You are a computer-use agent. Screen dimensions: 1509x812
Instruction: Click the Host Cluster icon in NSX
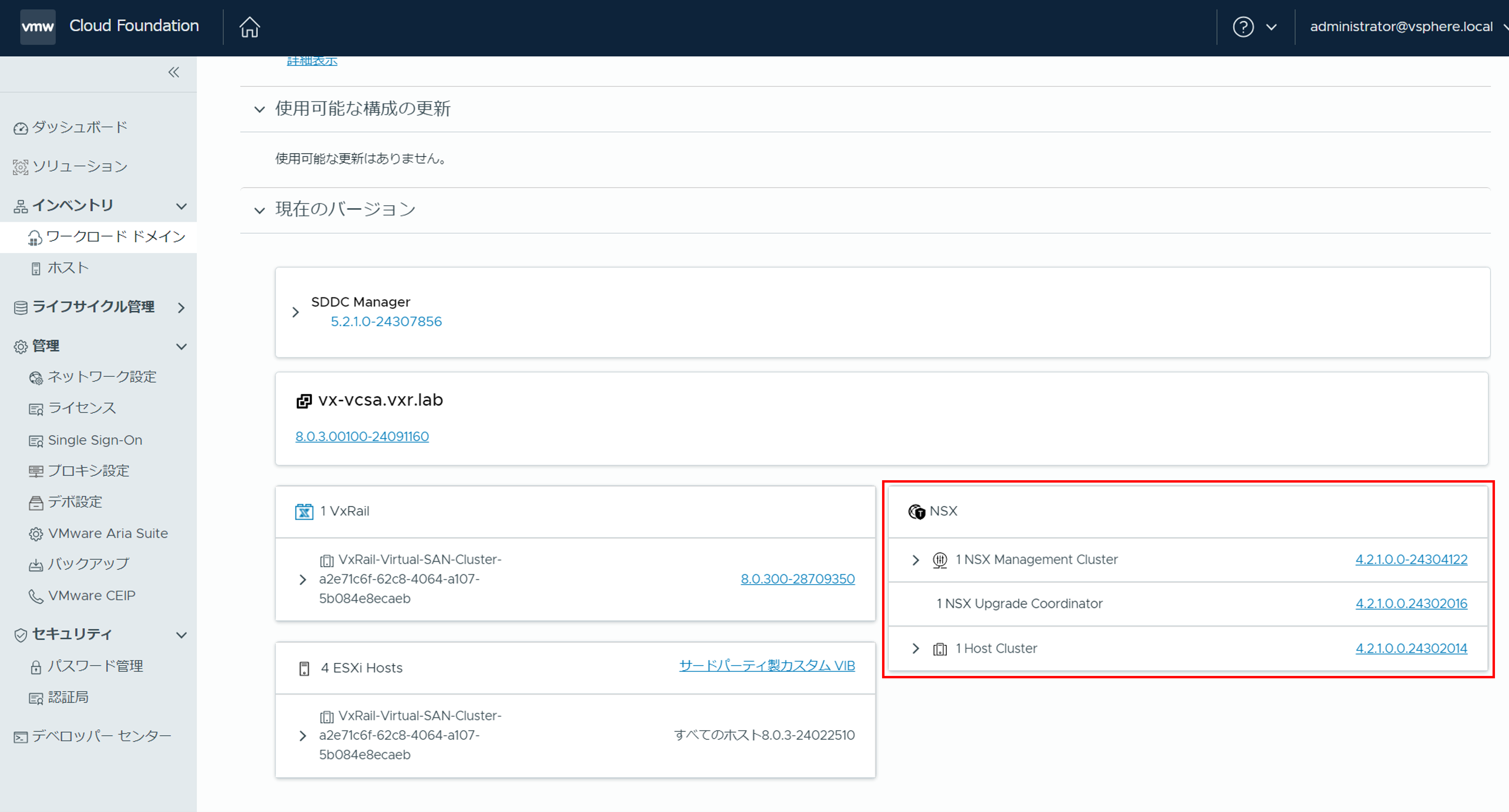pos(940,649)
